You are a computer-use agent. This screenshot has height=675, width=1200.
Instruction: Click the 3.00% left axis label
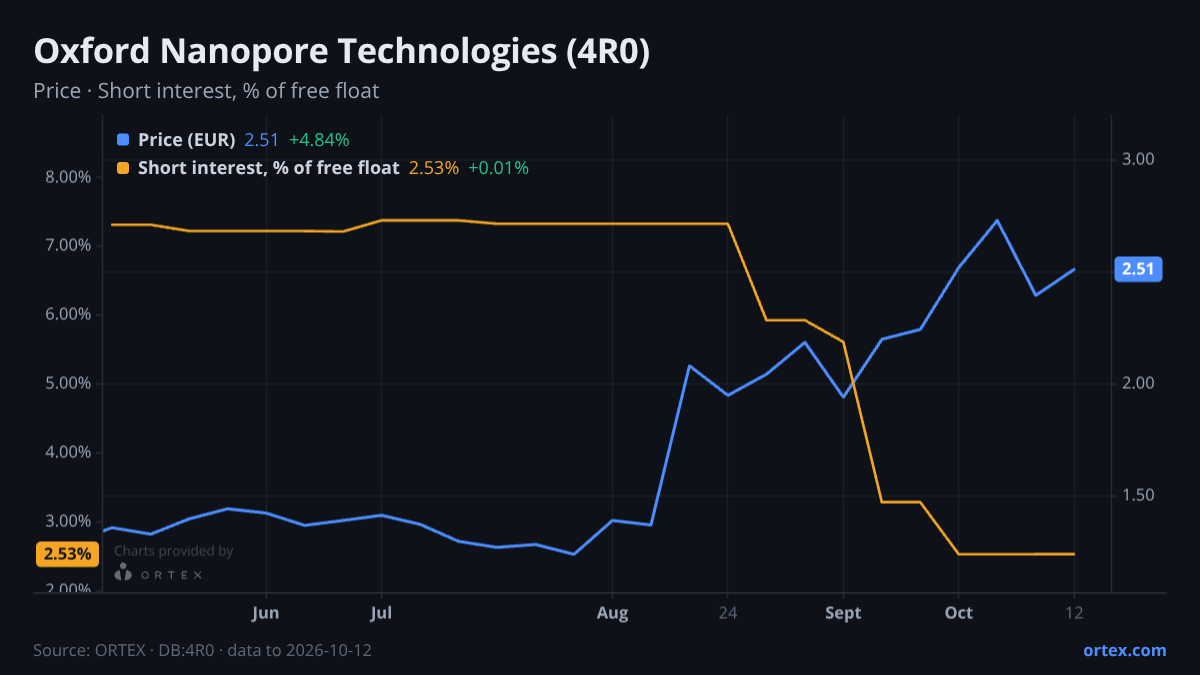tap(70, 521)
